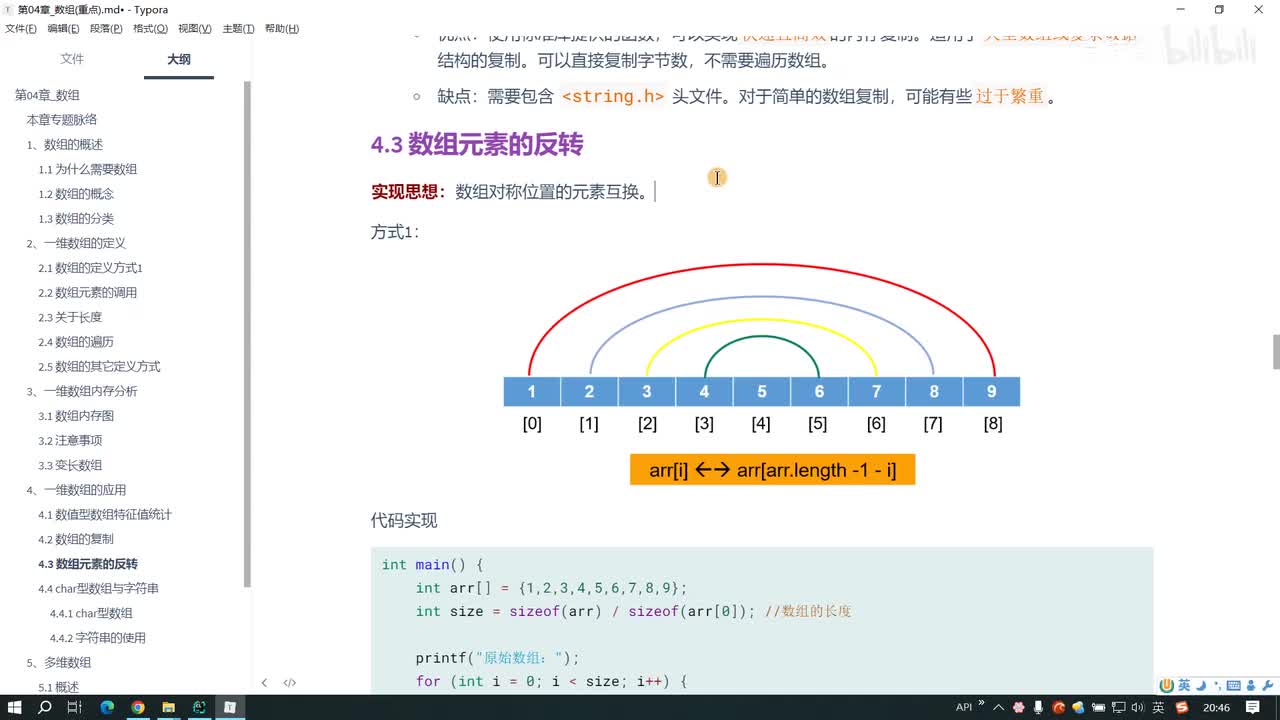Open network status tray icon
Image resolution: width=1280 pixels, height=720 pixels.
pos(1118,707)
